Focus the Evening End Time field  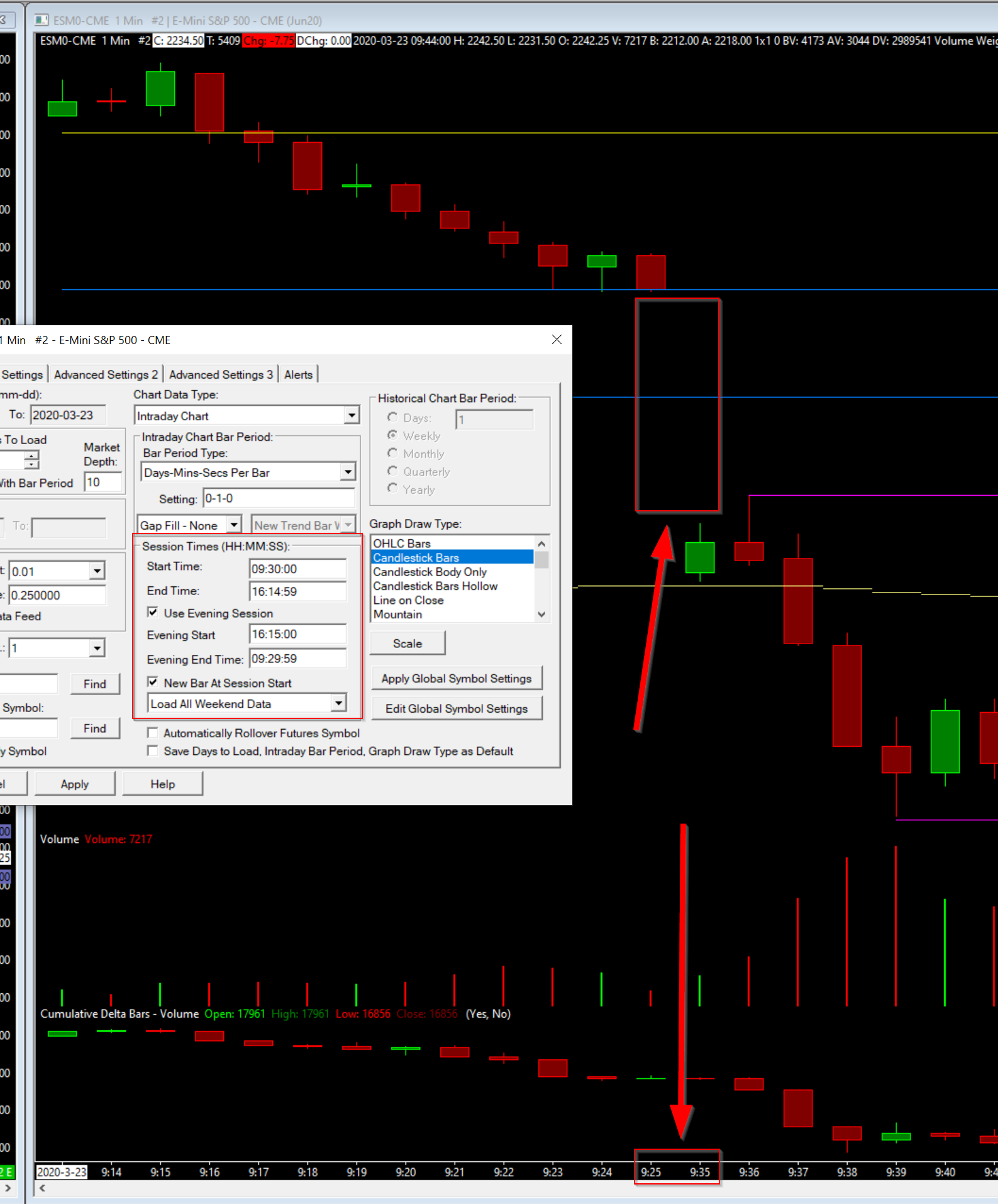(x=297, y=659)
